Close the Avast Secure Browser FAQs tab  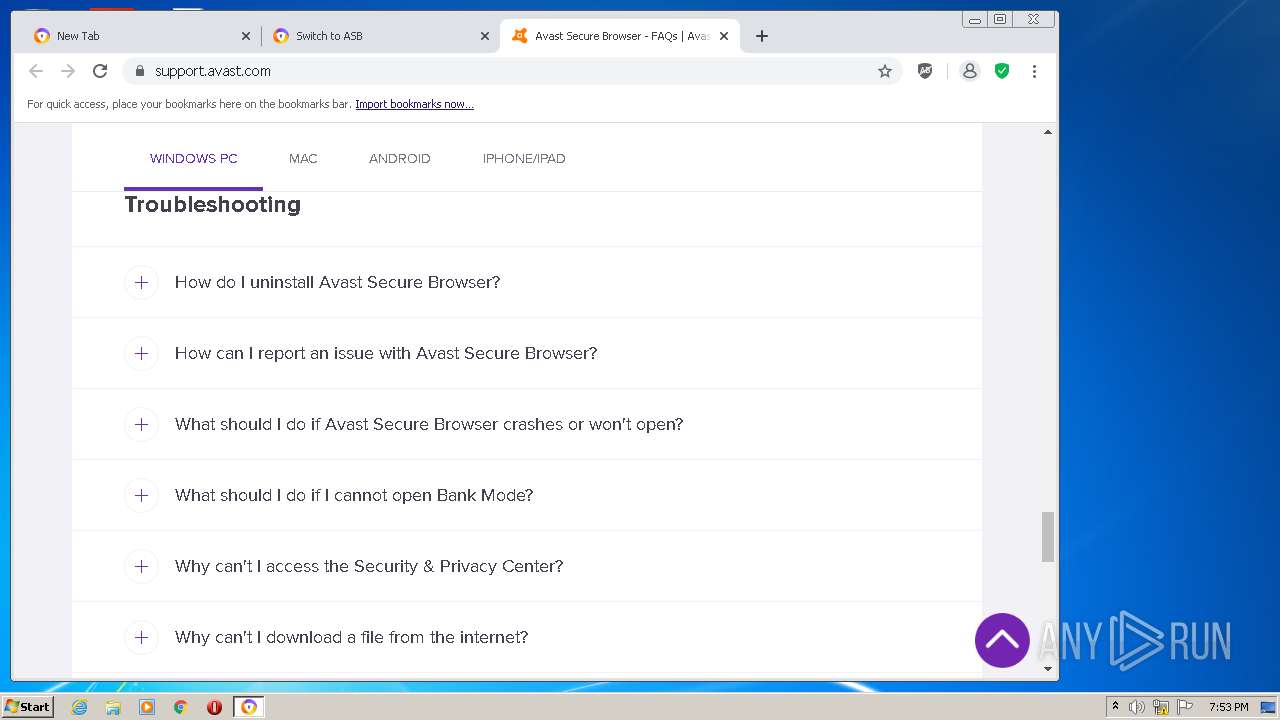tap(724, 36)
